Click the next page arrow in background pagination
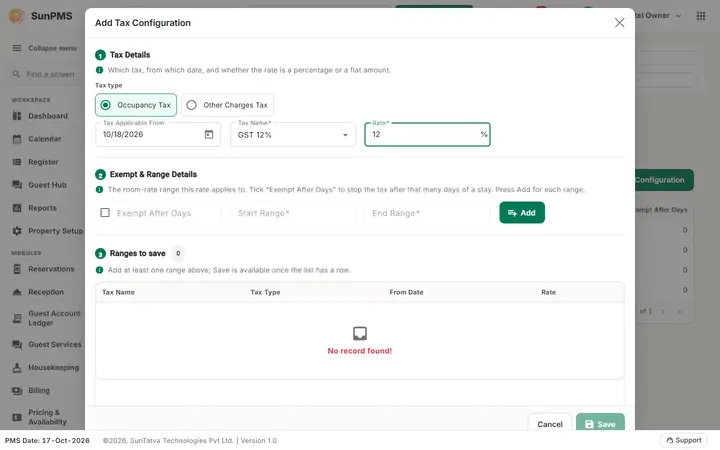 coord(663,311)
